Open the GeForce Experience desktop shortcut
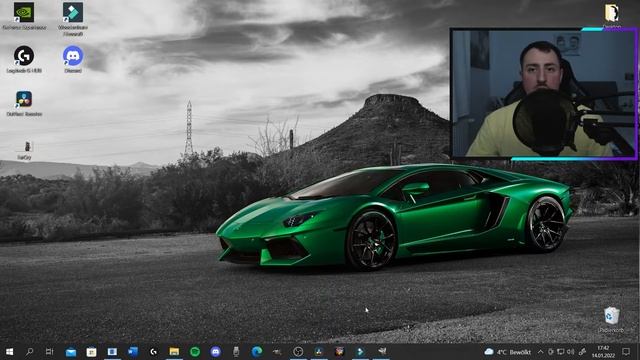640x360 pixels. 24,16
